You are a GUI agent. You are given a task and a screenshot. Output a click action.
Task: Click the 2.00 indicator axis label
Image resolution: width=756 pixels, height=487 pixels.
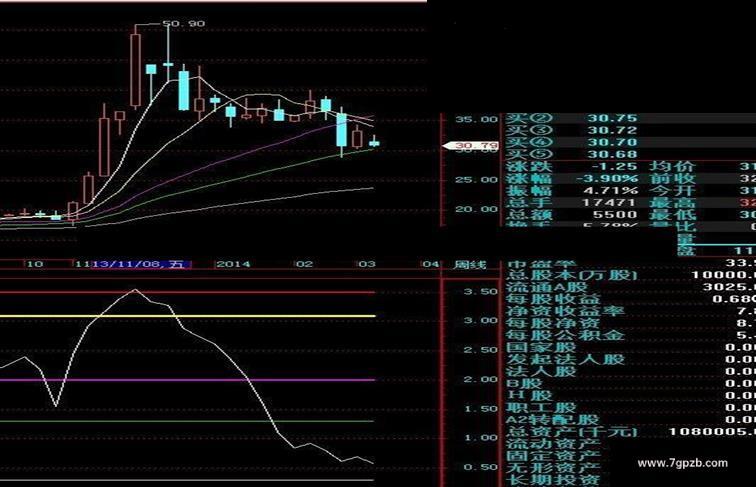pos(480,379)
